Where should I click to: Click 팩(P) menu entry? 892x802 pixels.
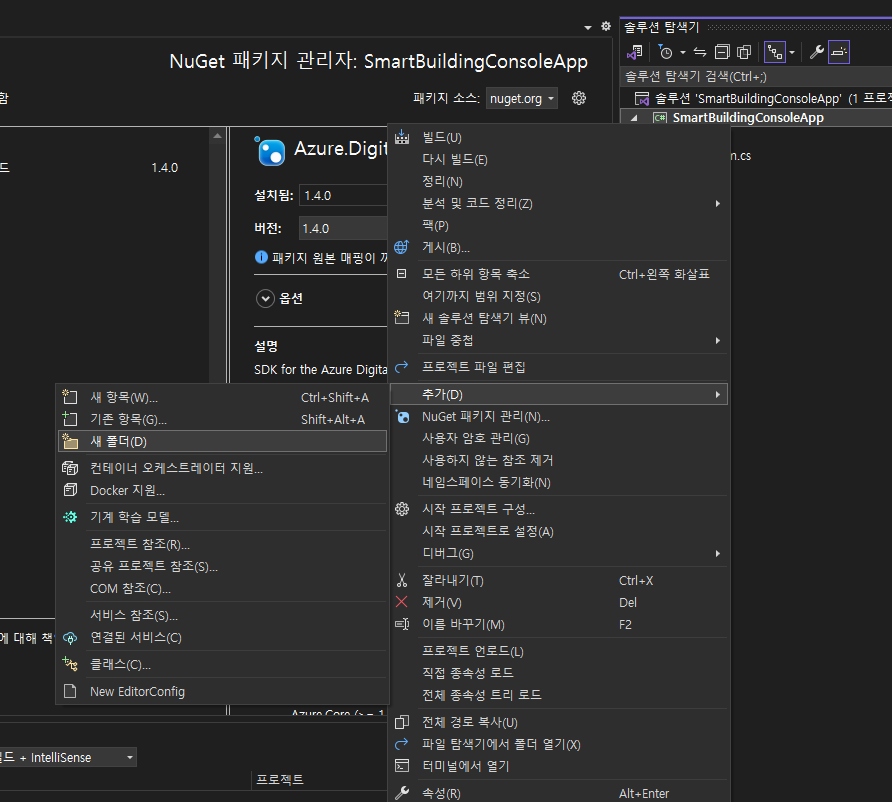[x=435, y=226]
